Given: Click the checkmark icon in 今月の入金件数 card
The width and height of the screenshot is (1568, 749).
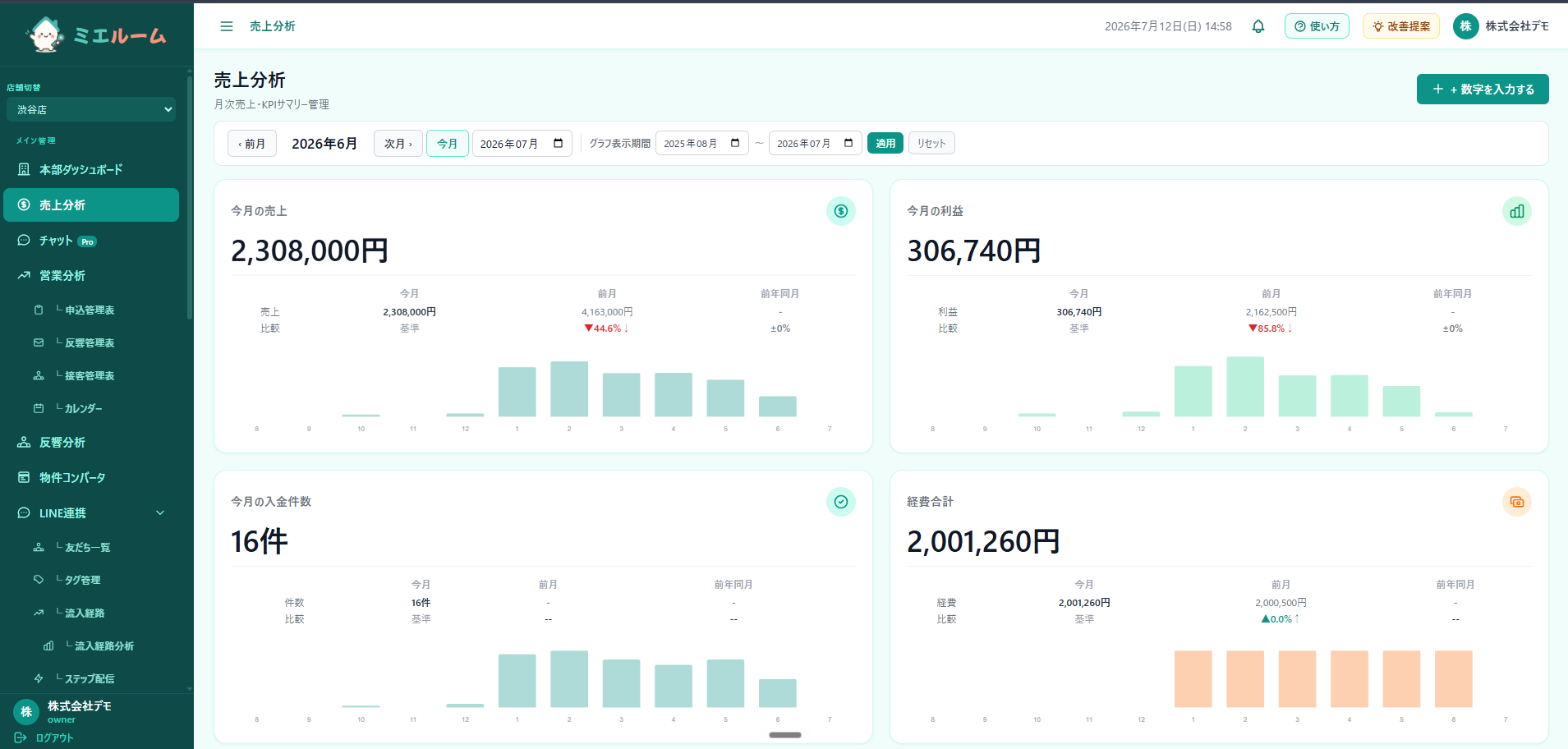Looking at the screenshot, I should (840, 502).
